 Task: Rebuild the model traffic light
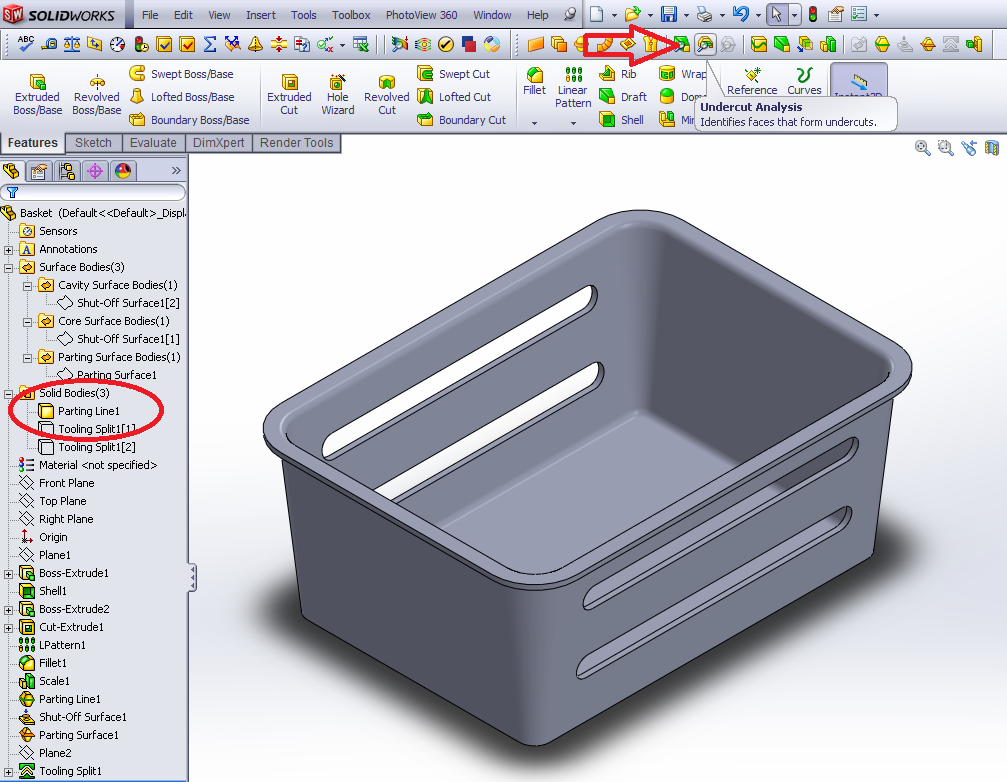pyautogui.click(x=812, y=13)
